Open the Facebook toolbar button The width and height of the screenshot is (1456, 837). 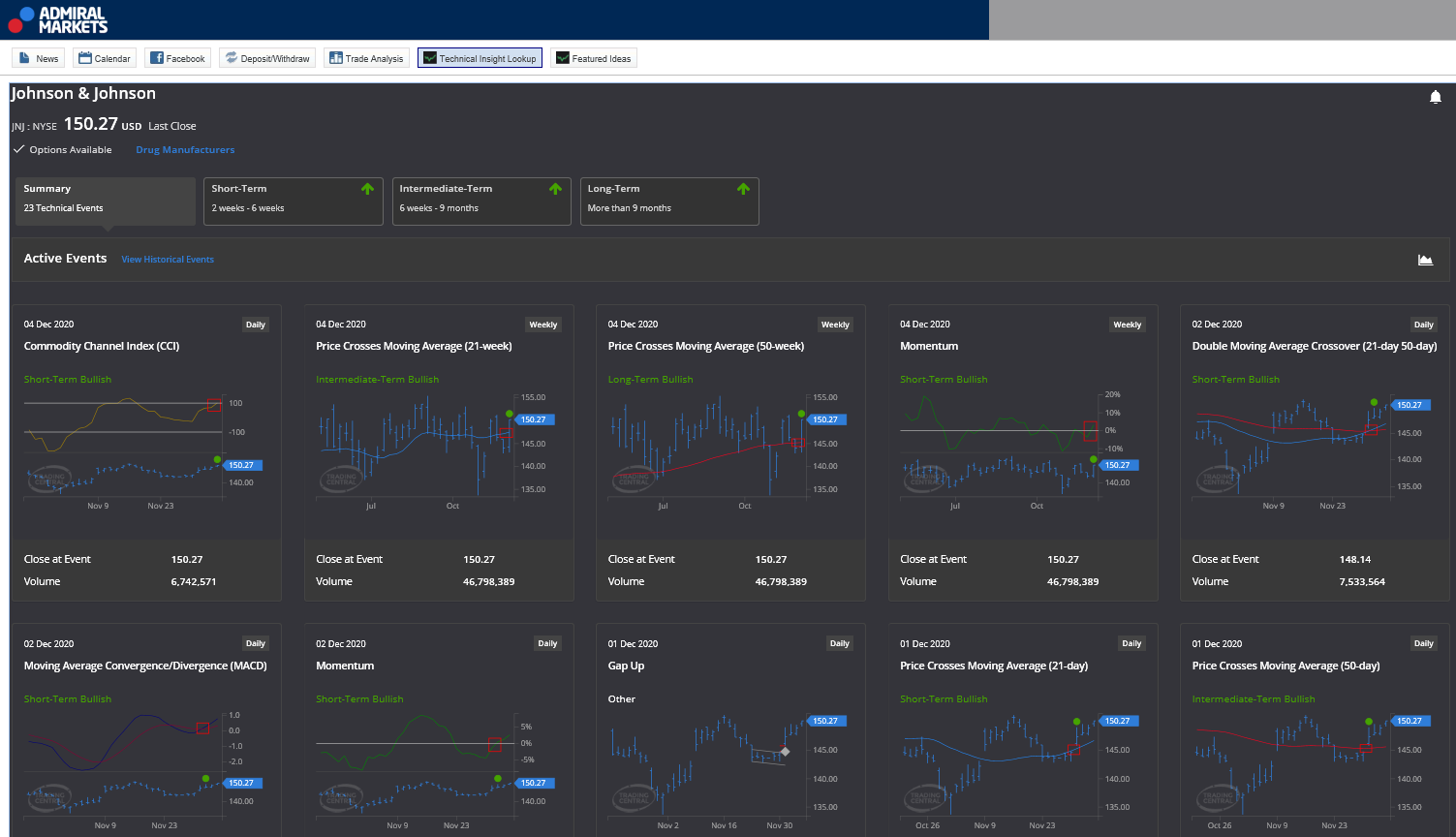(178, 58)
